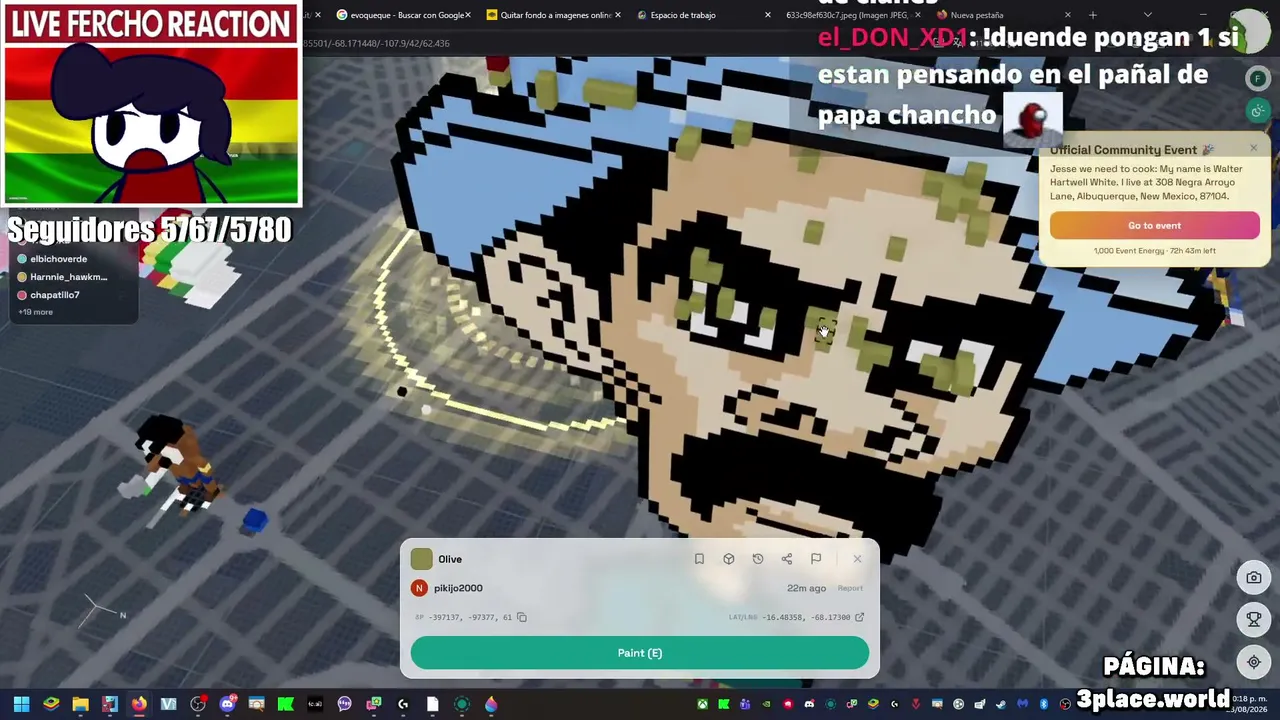Copy the pixel coordinates -397137, -97377, 61
The height and width of the screenshot is (720, 1280).
521,617
